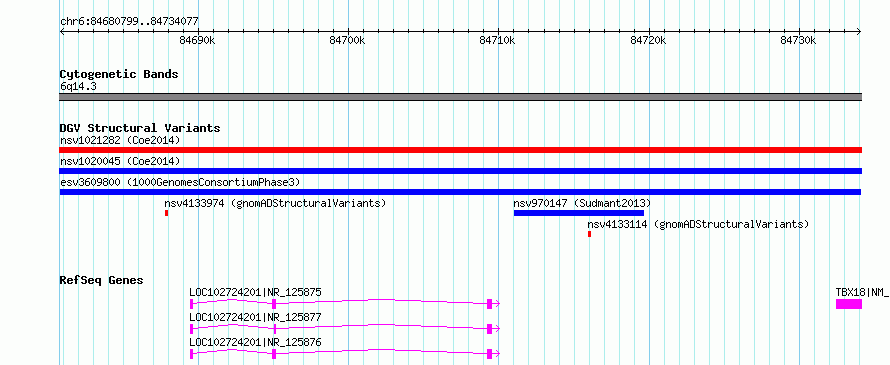Click the TBX18 gene exon block
Image resolution: width=890 pixels, height=365 pixels.
click(x=849, y=304)
